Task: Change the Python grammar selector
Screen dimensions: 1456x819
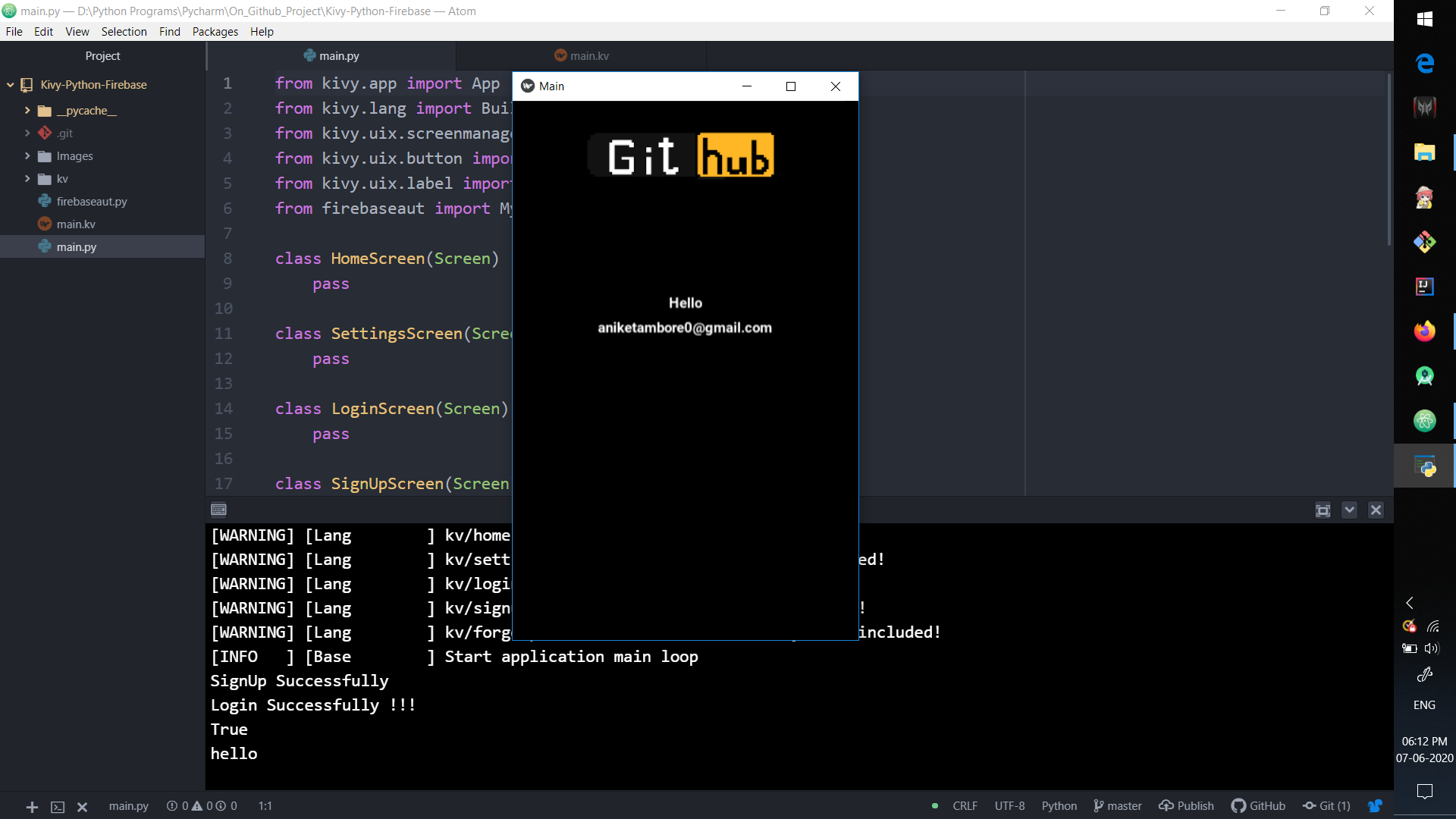Action: pos(1059,806)
